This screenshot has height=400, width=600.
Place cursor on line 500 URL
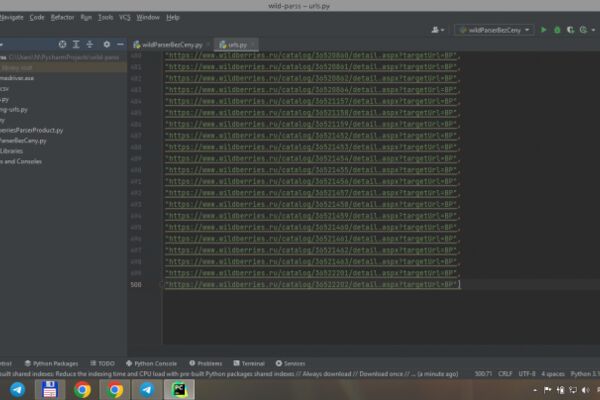(312, 284)
